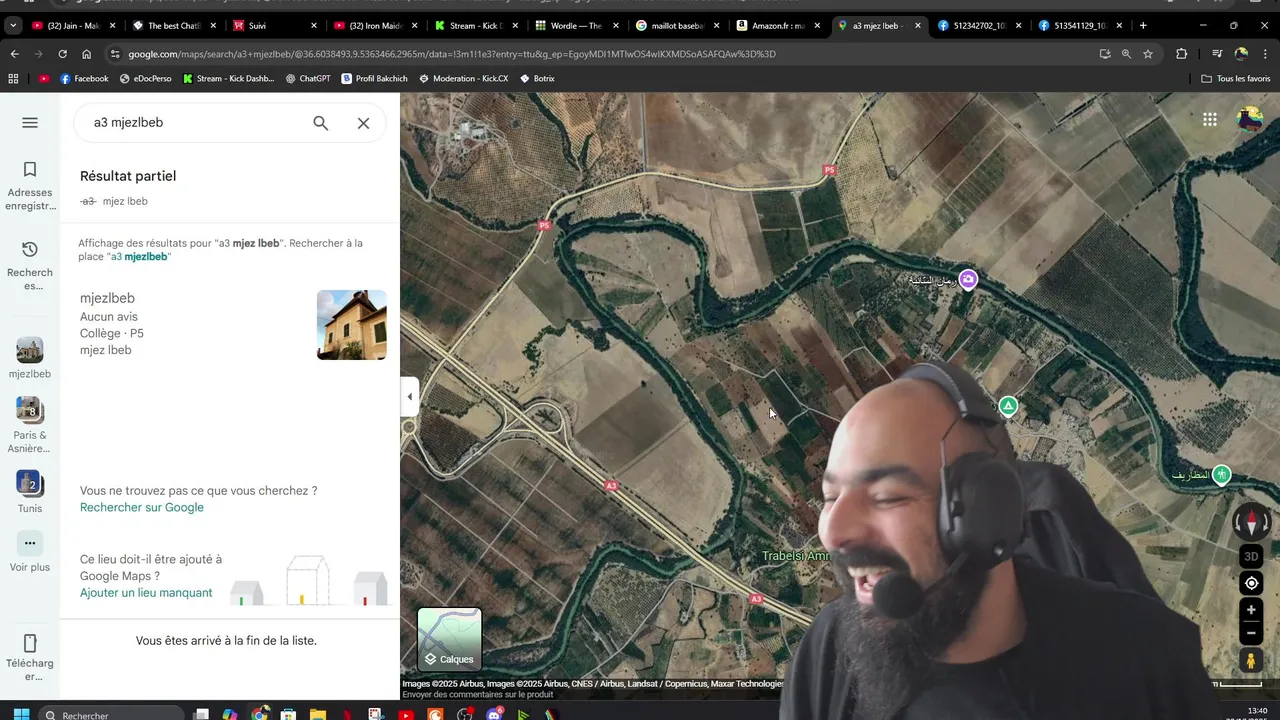Image resolution: width=1280 pixels, height=720 pixels.
Task: Open Recherches récentes history in the sidebar
Action: tap(30, 266)
